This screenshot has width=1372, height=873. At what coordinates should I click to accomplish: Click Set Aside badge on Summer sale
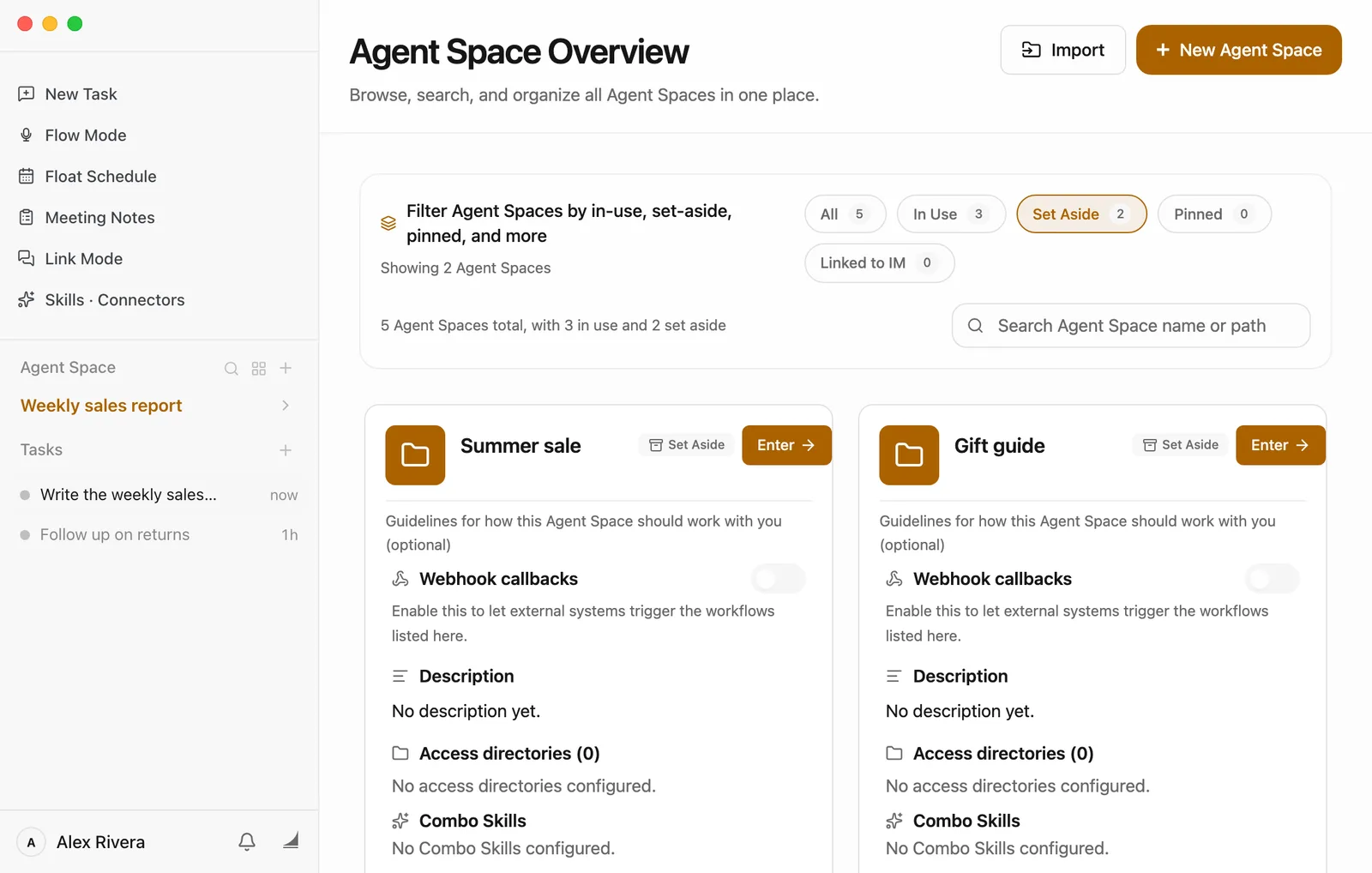[687, 445]
